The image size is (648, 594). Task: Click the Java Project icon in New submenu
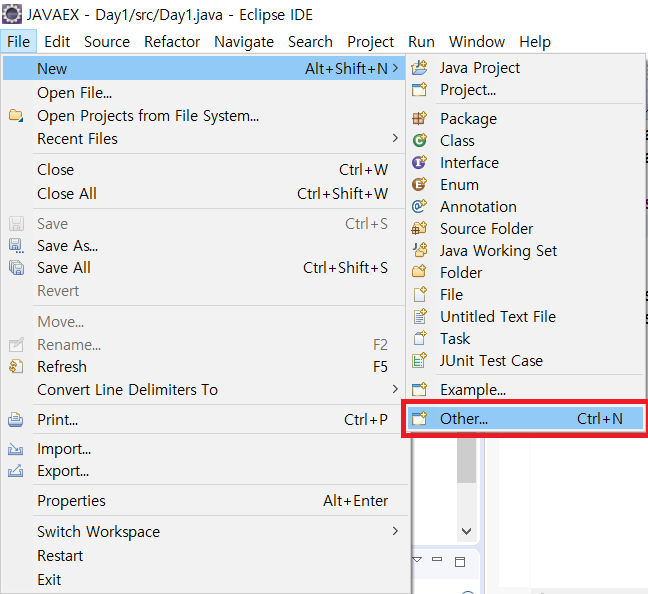(419, 68)
